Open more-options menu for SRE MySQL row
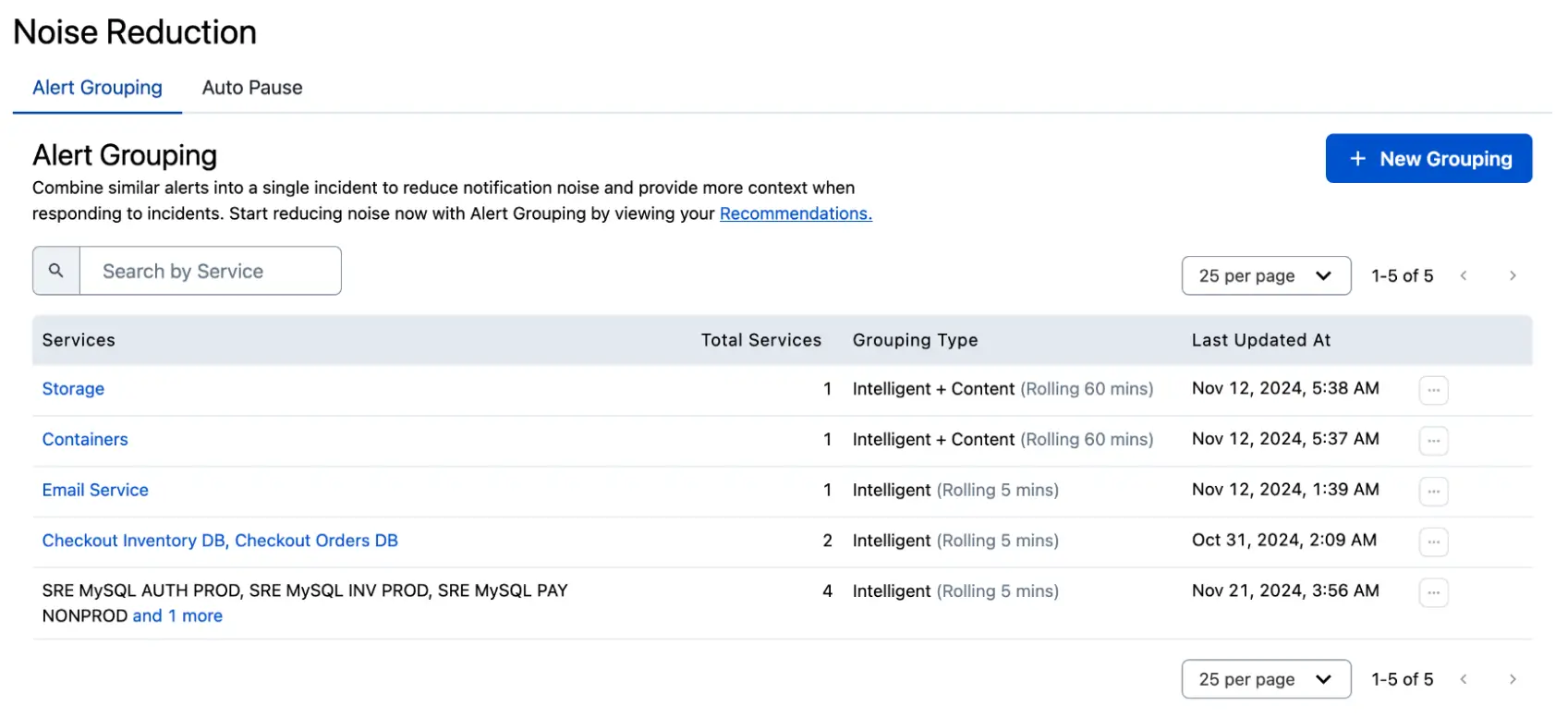The height and width of the screenshot is (718, 1568). 1433,592
